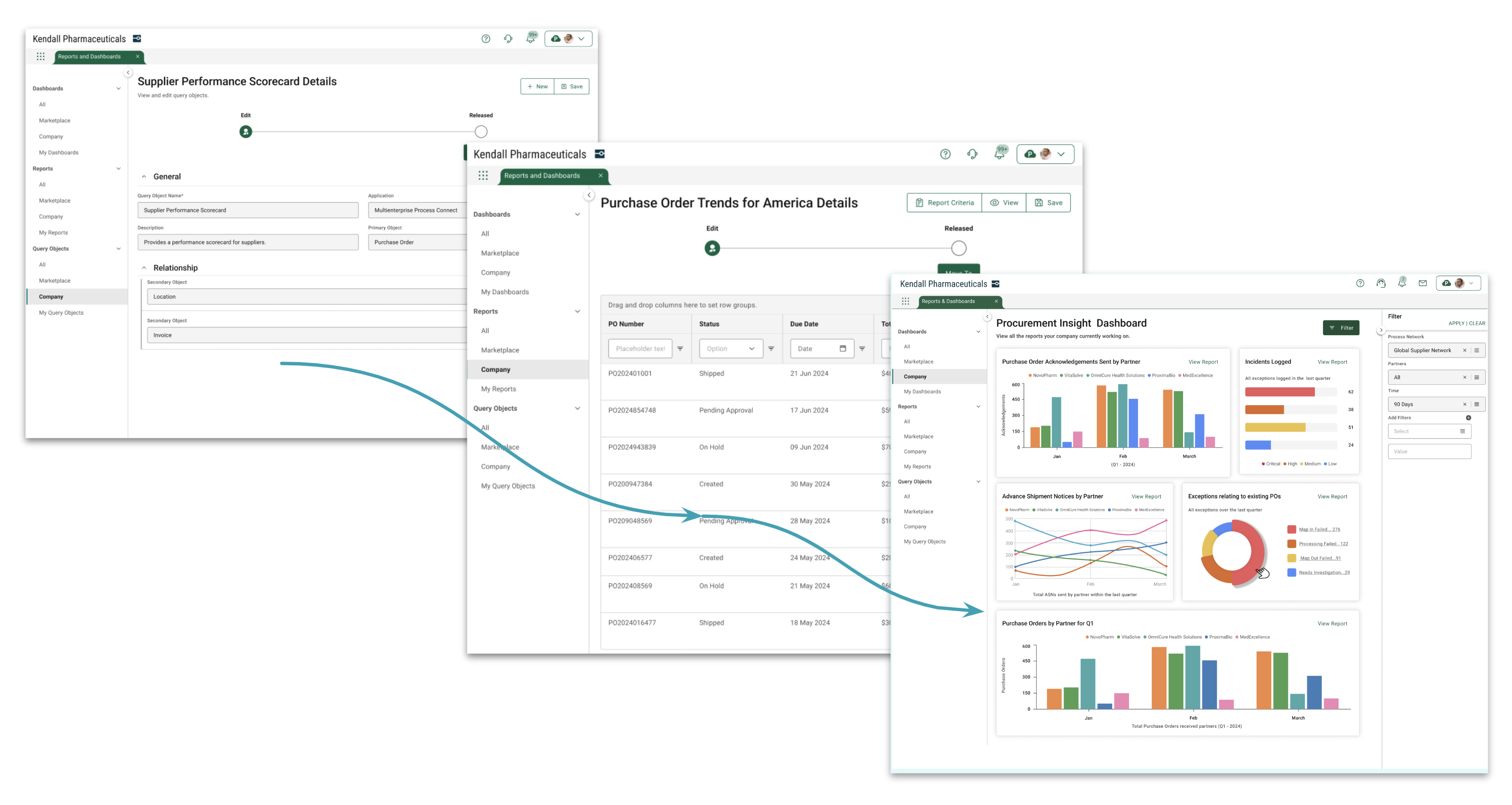Click help icon in Purchase Order Trends window
The image size is (1512, 805).
[x=945, y=154]
